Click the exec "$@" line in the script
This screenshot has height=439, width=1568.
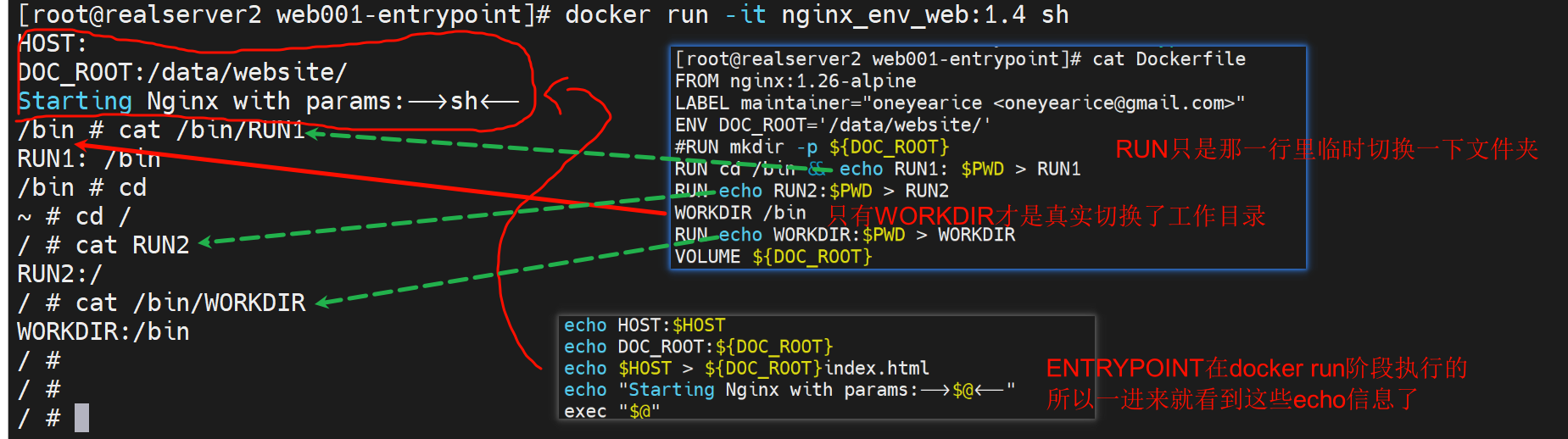click(x=611, y=411)
